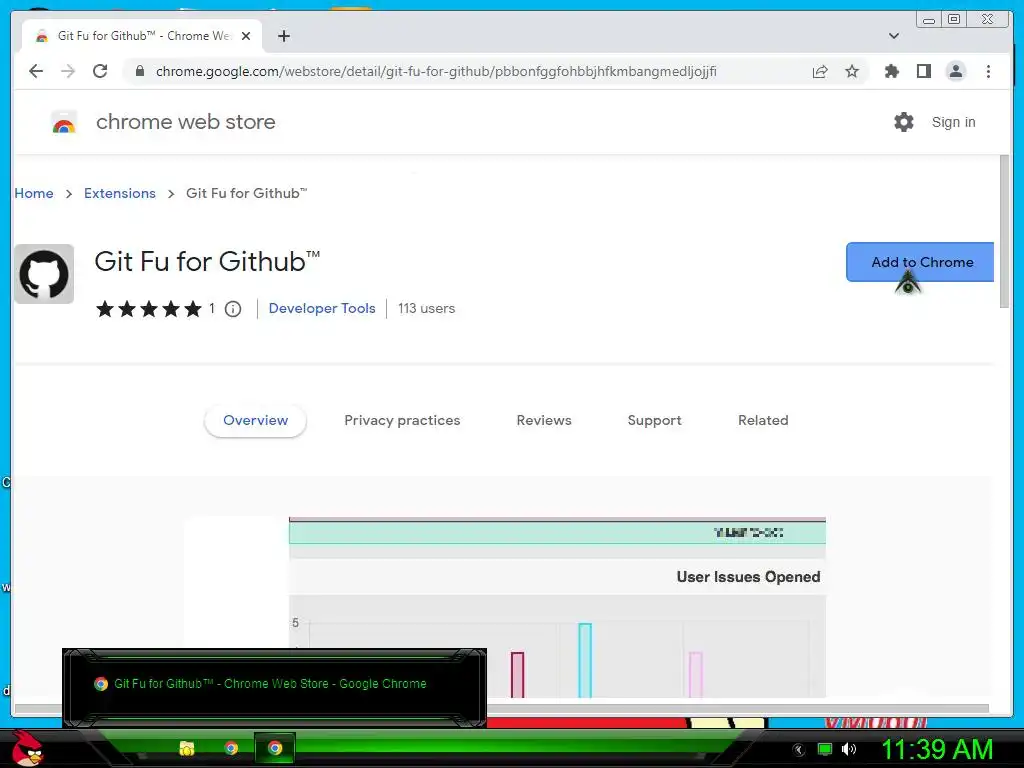
Task: Toggle the Chrome side panel
Action: (923, 71)
